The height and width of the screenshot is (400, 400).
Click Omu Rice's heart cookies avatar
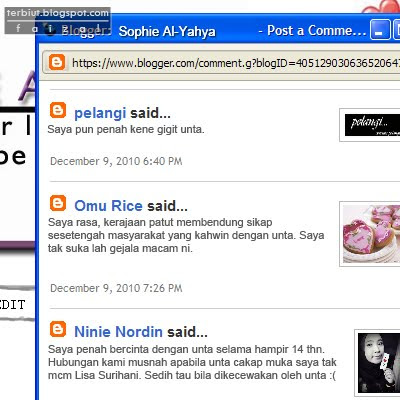371,234
